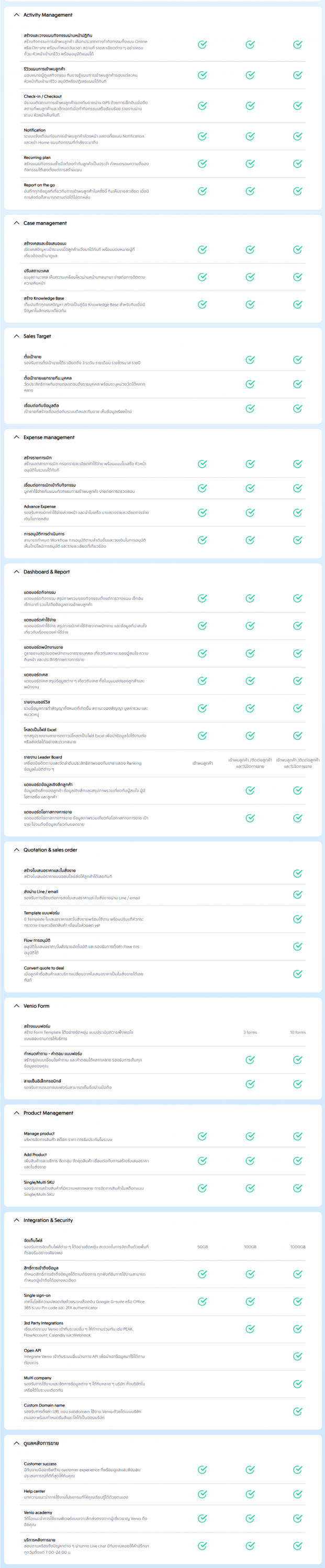Click the Custom Domain name checkmark icon

point(298,1411)
